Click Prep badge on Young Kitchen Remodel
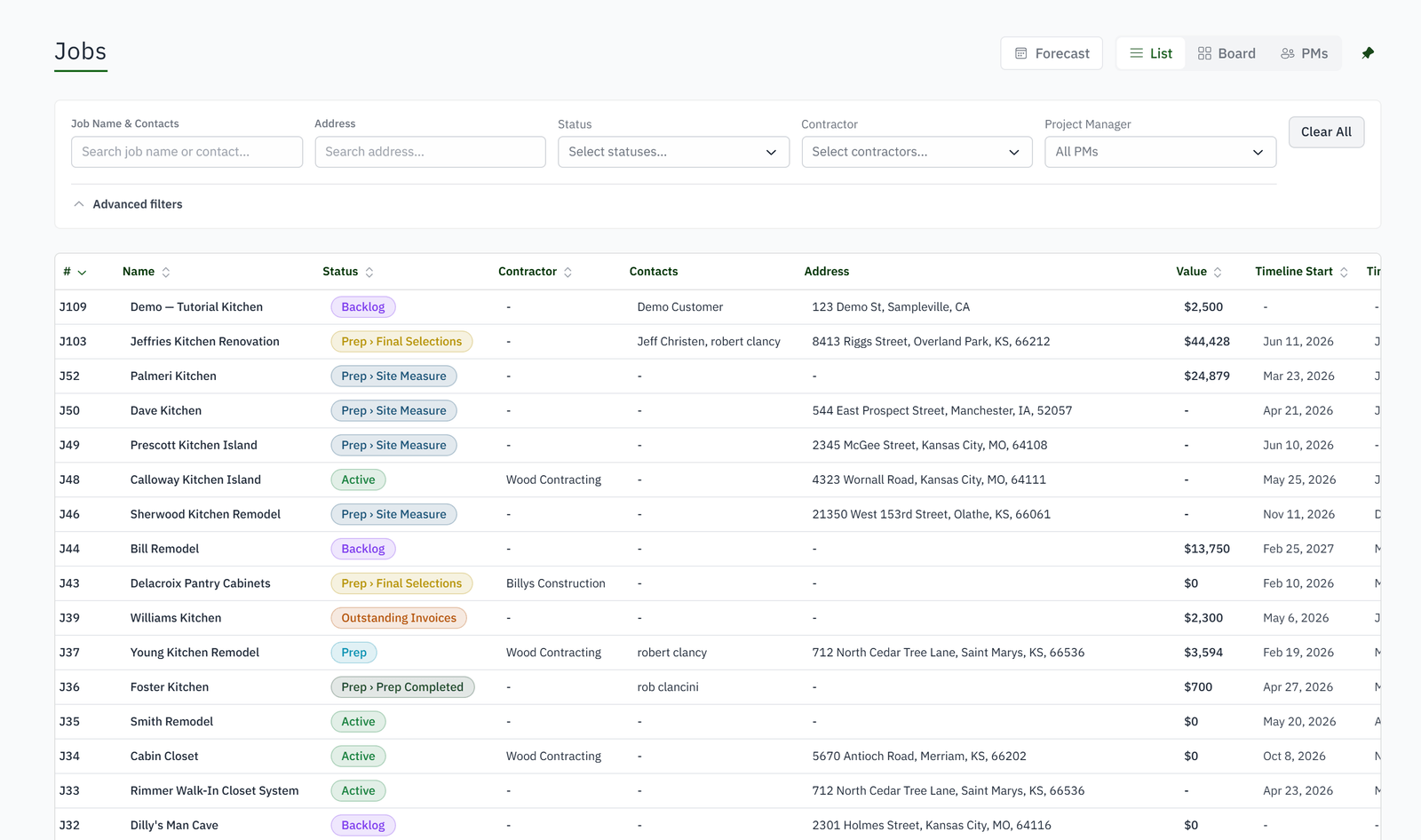Viewport: 1421px width, 840px height. pyautogui.click(x=353, y=654)
